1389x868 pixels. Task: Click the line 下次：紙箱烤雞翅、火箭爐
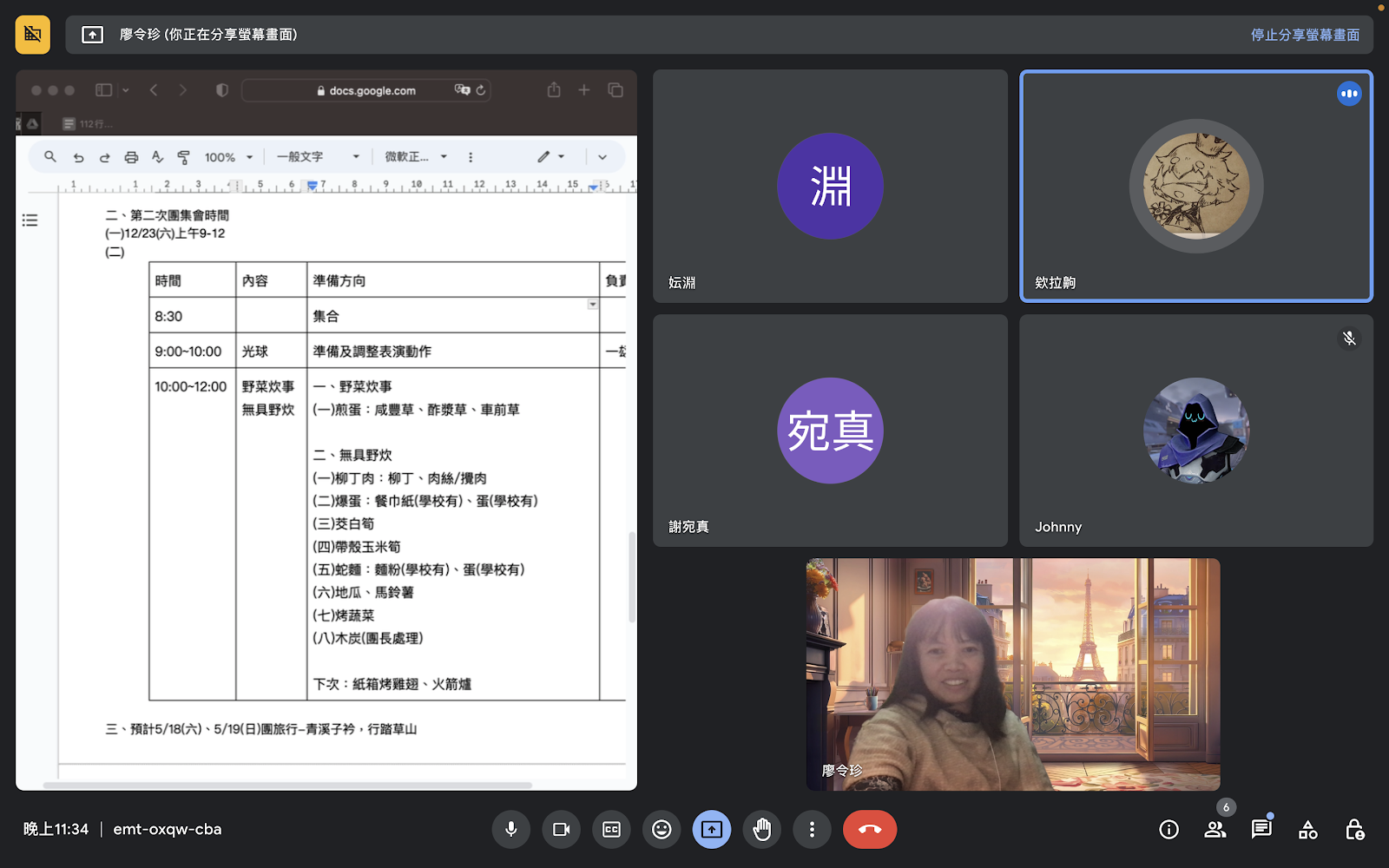tap(392, 684)
